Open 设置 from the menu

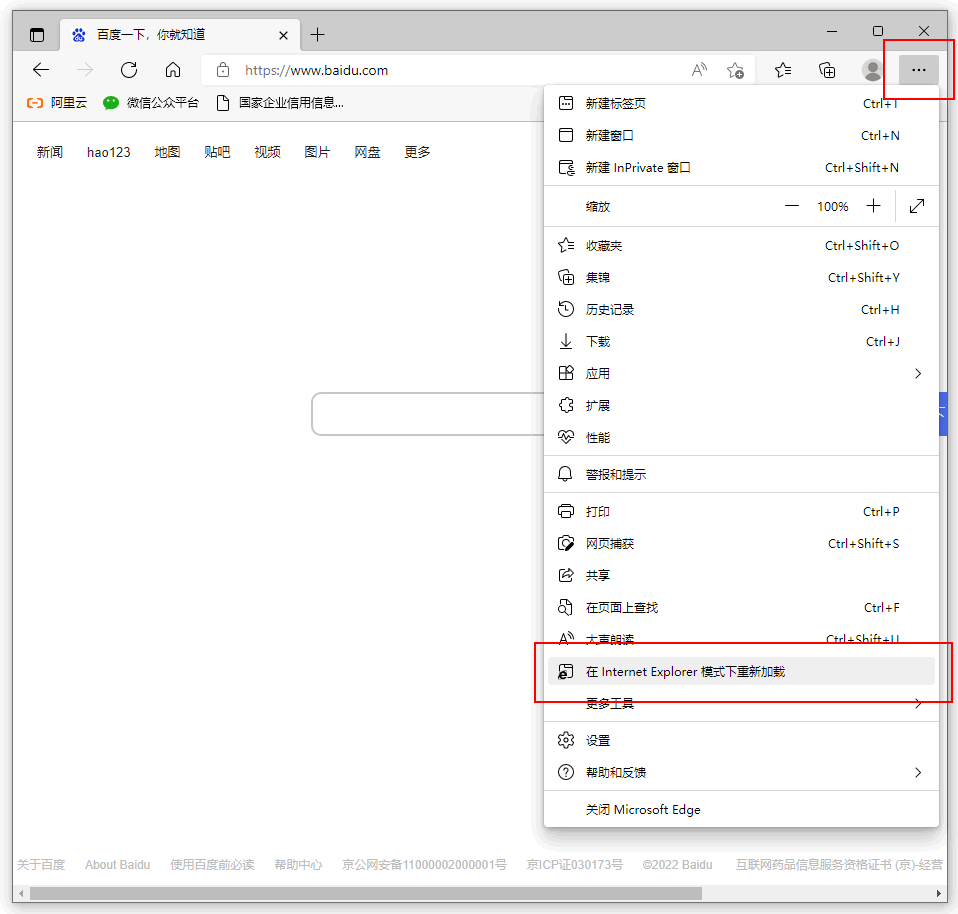coord(741,740)
